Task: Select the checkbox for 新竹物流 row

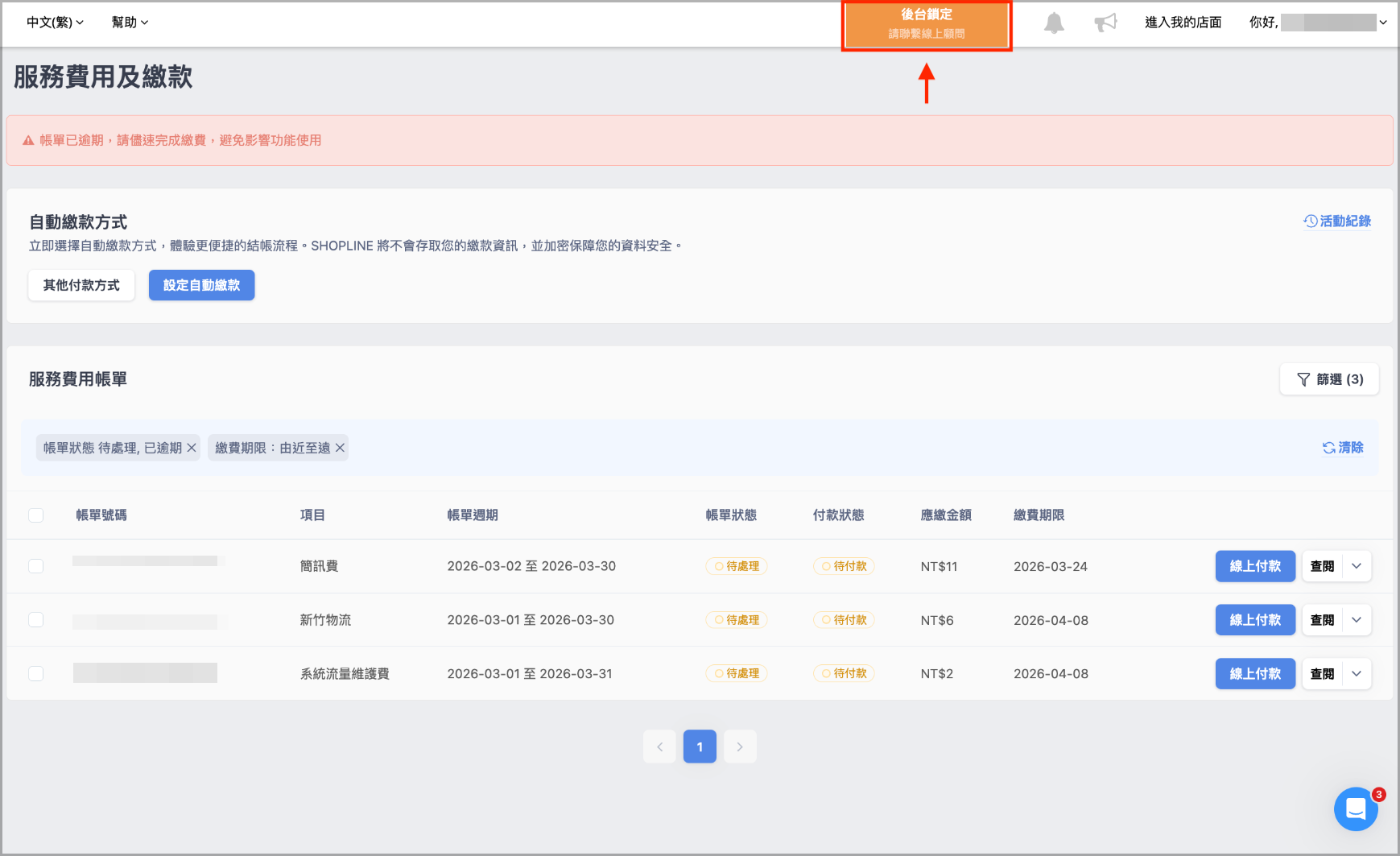Action: coord(36,620)
